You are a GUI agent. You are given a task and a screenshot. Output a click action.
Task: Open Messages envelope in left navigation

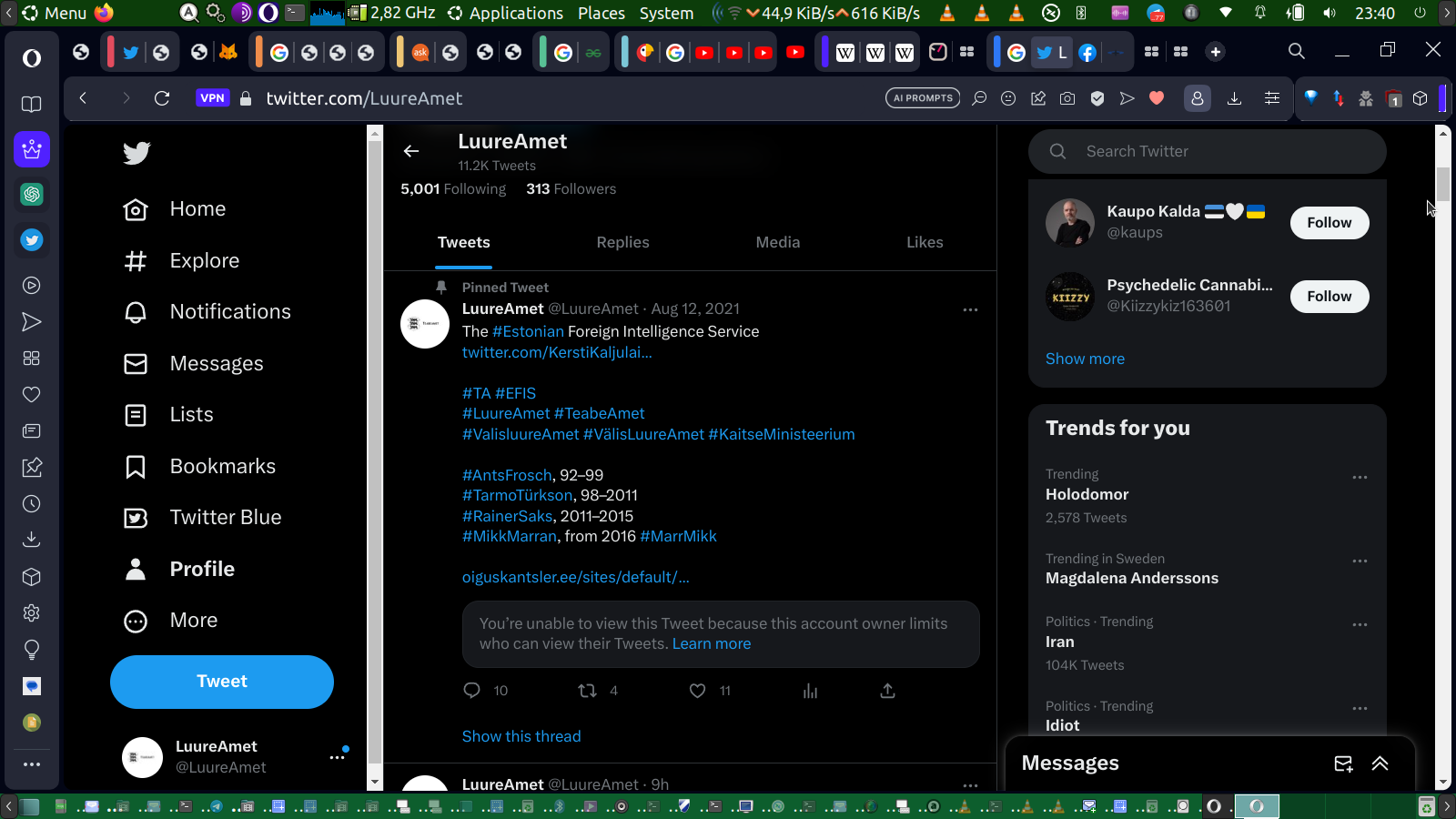pyautogui.click(x=136, y=364)
